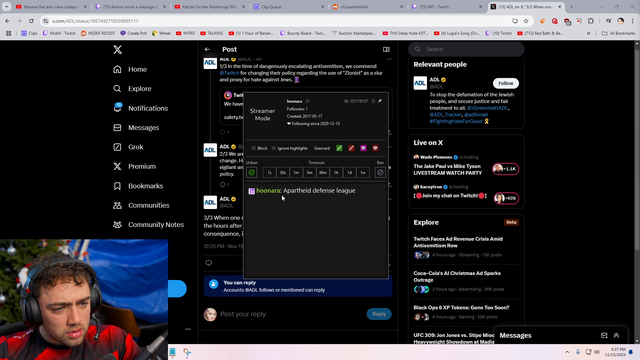Pin the usercard window

click(380, 101)
